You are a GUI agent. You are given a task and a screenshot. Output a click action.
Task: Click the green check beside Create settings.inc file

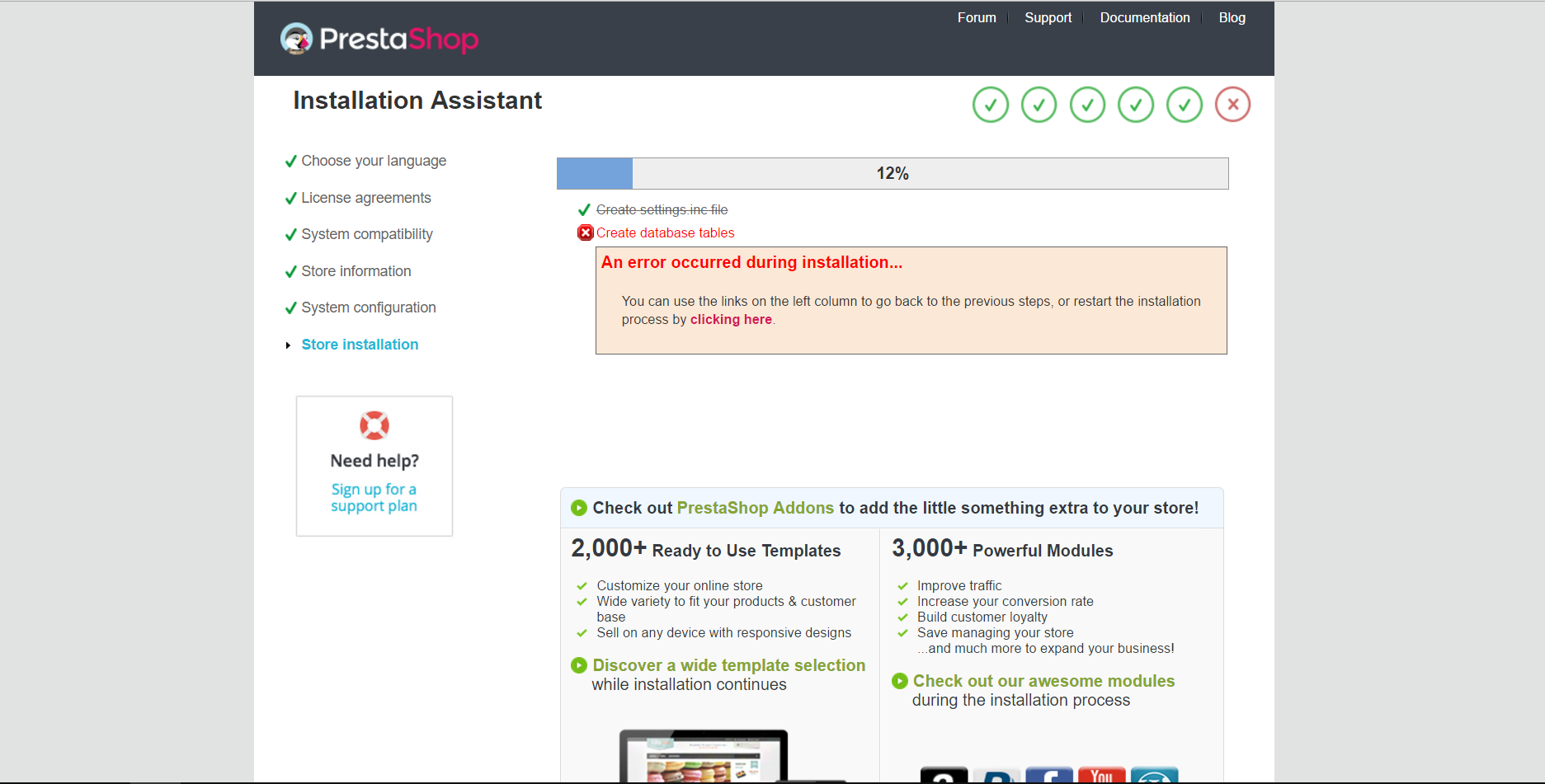pos(584,210)
